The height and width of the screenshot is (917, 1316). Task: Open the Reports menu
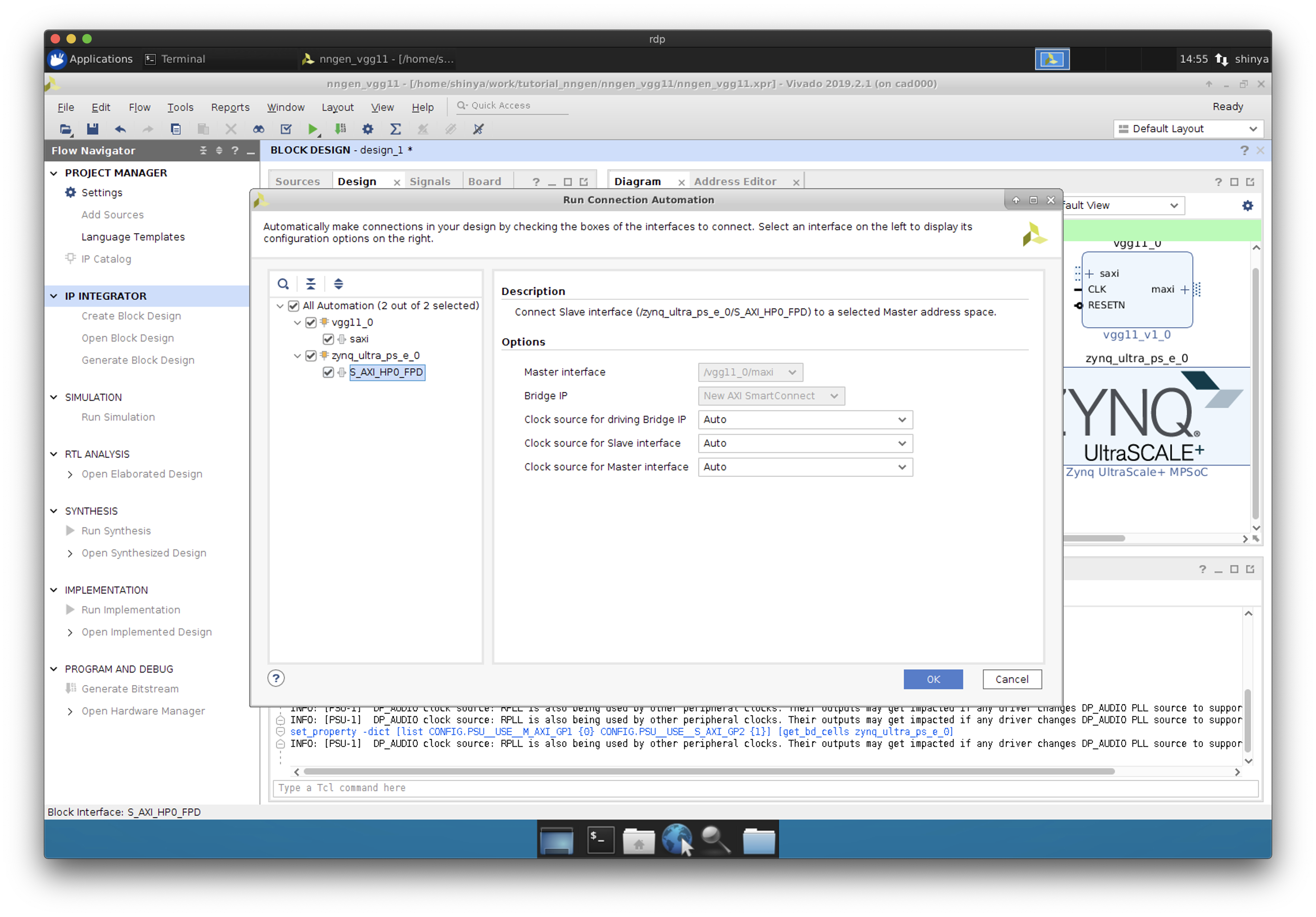[x=230, y=107]
